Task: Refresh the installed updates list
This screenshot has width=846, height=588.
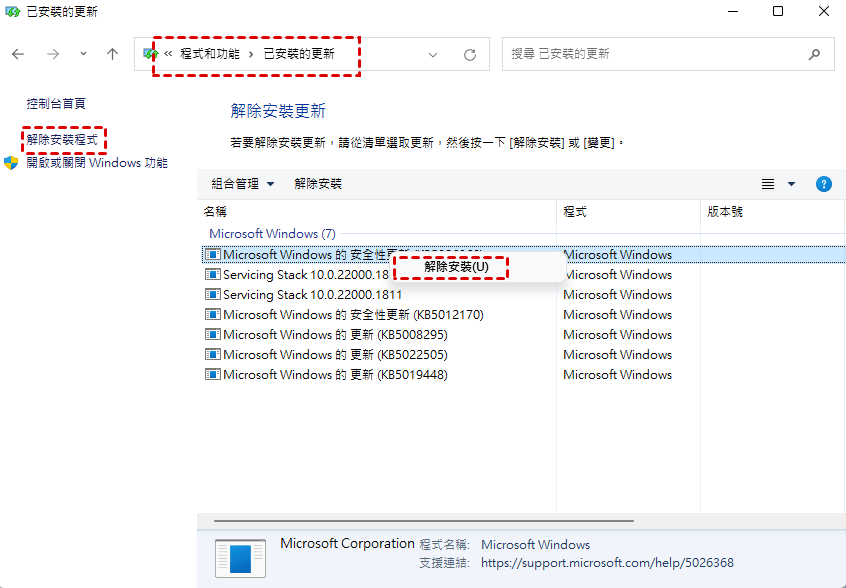Action: pos(470,54)
